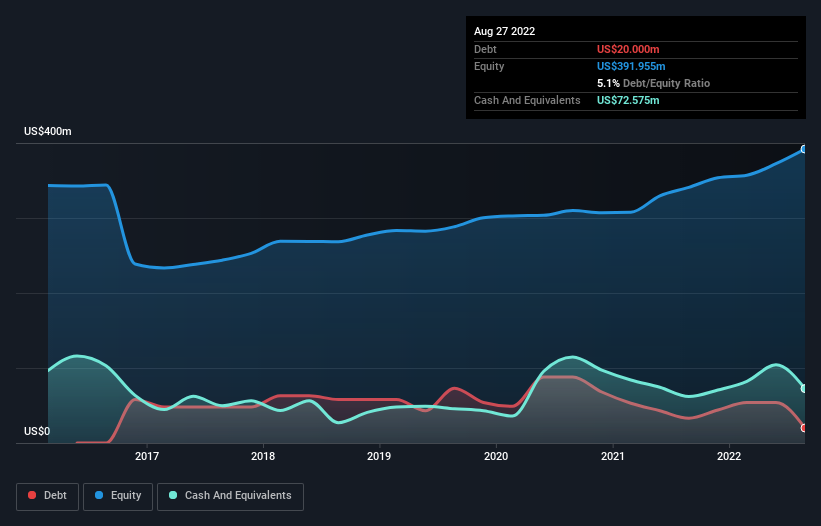The height and width of the screenshot is (526, 821).
Task: Select the 2018 axis label
Action: [x=263, y=456]
